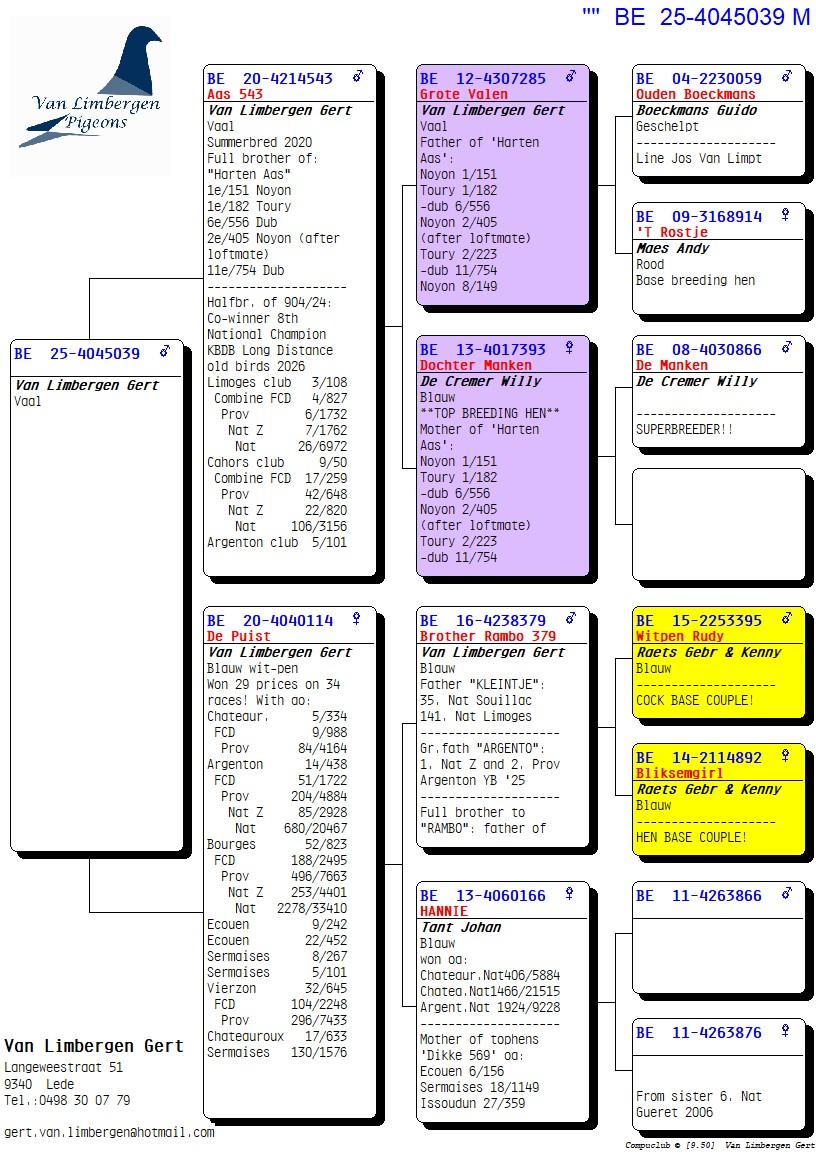Click the breeder name 'Maes Andy'
Screen dimensions: 816x1172
pos(673,248)
